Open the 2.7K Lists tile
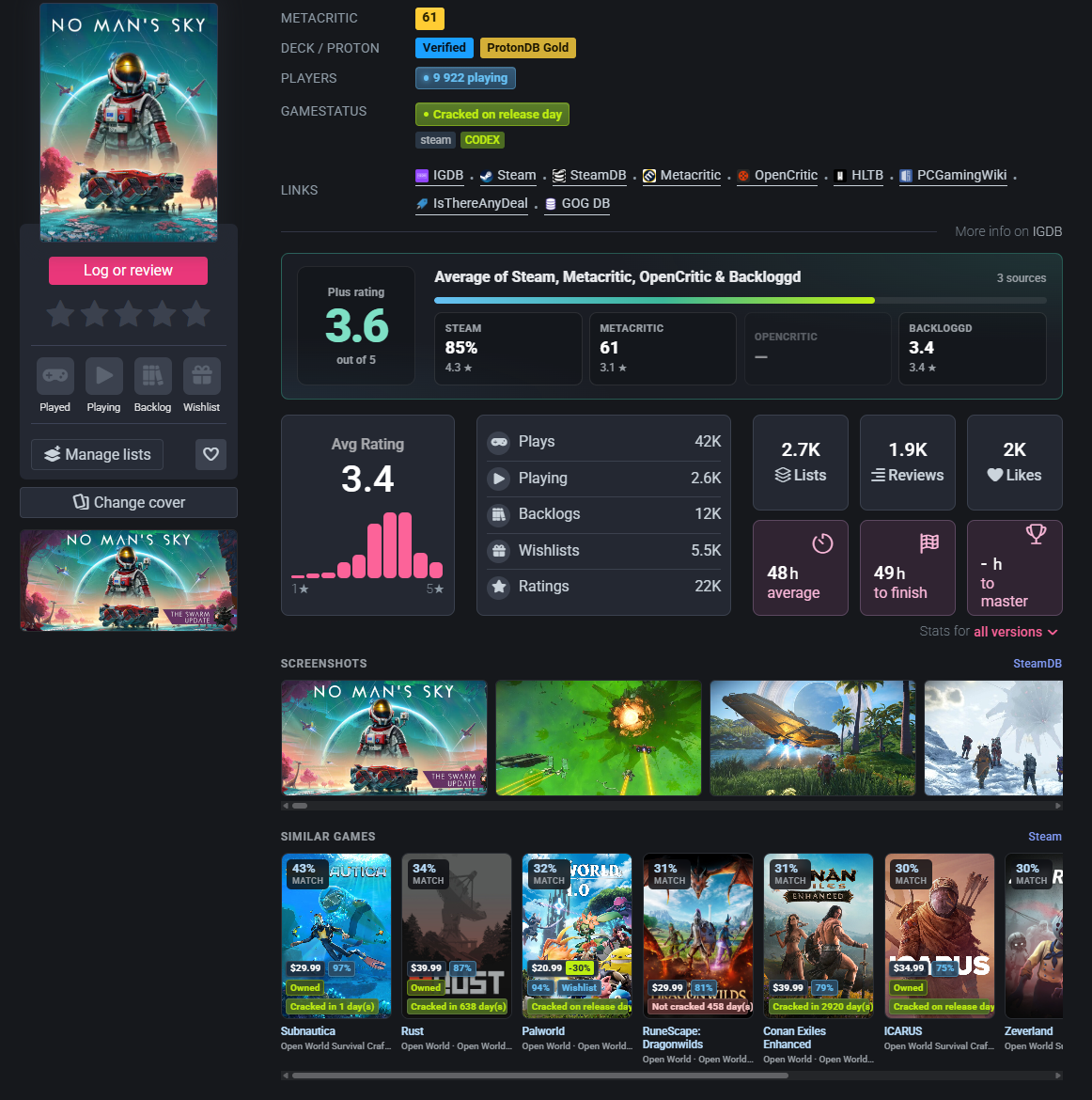This screenshot has height=1100, width=1092. tap(801, 463)
